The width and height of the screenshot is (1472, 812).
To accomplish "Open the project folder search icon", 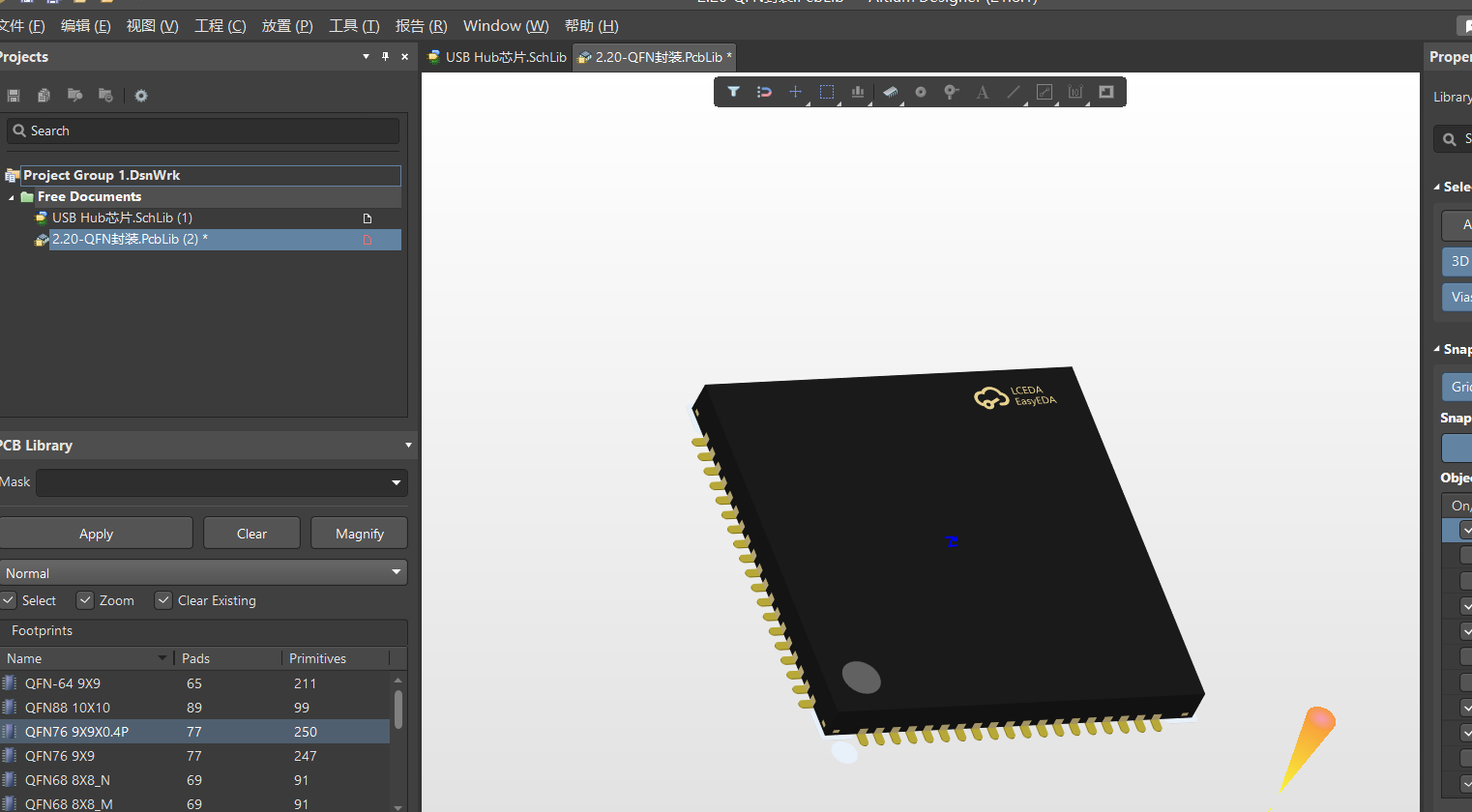I will [x=74, y=96].
